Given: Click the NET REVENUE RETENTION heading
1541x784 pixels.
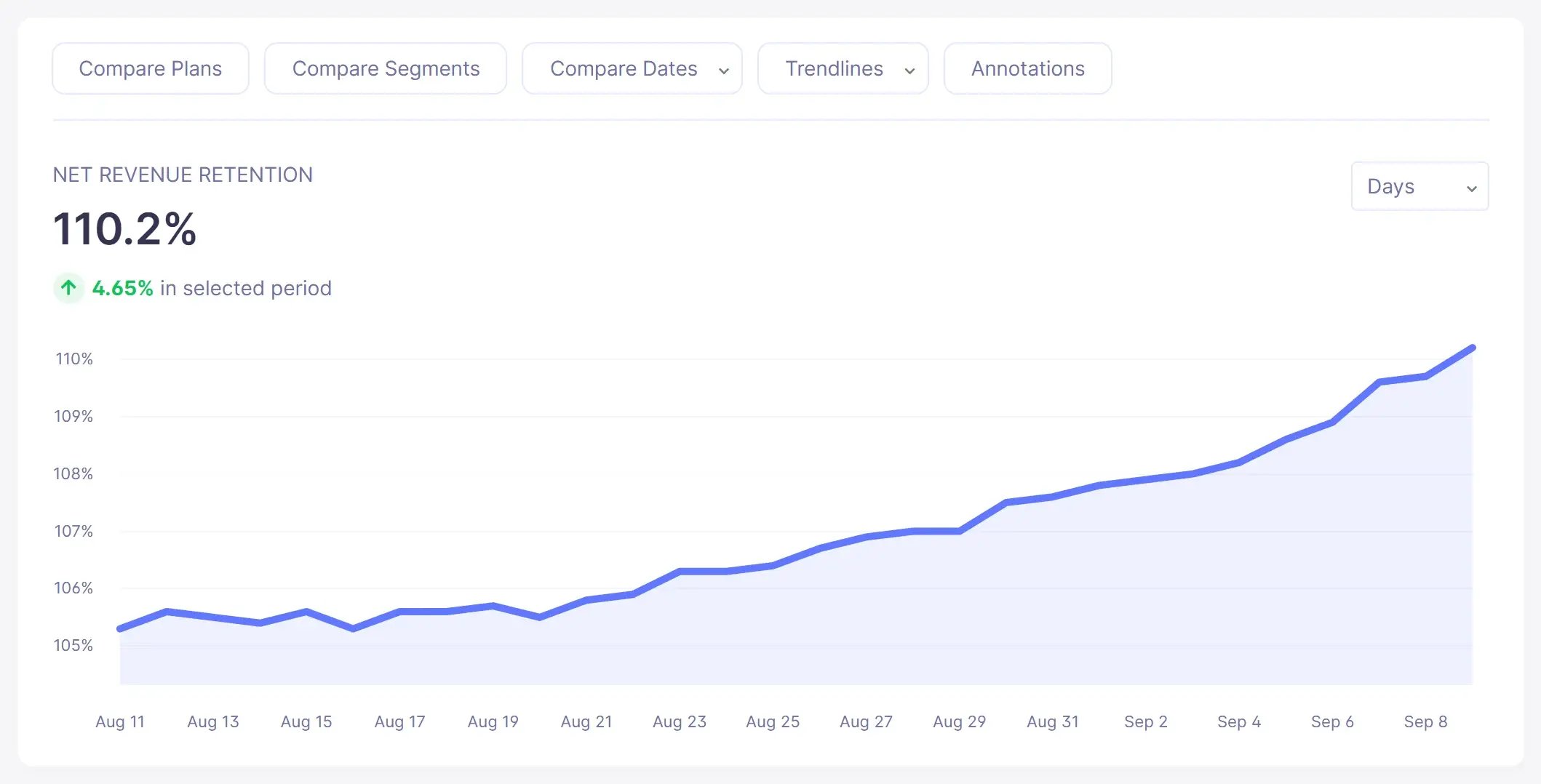Looking at the screenshot, I should (183, 175).
